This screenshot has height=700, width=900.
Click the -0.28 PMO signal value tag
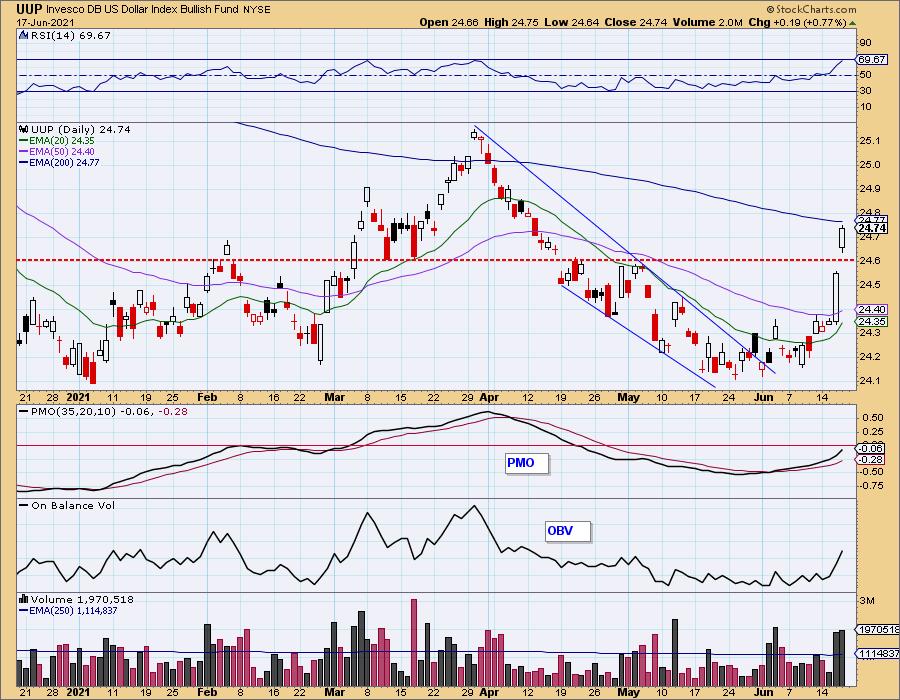(x=872, y=460)
